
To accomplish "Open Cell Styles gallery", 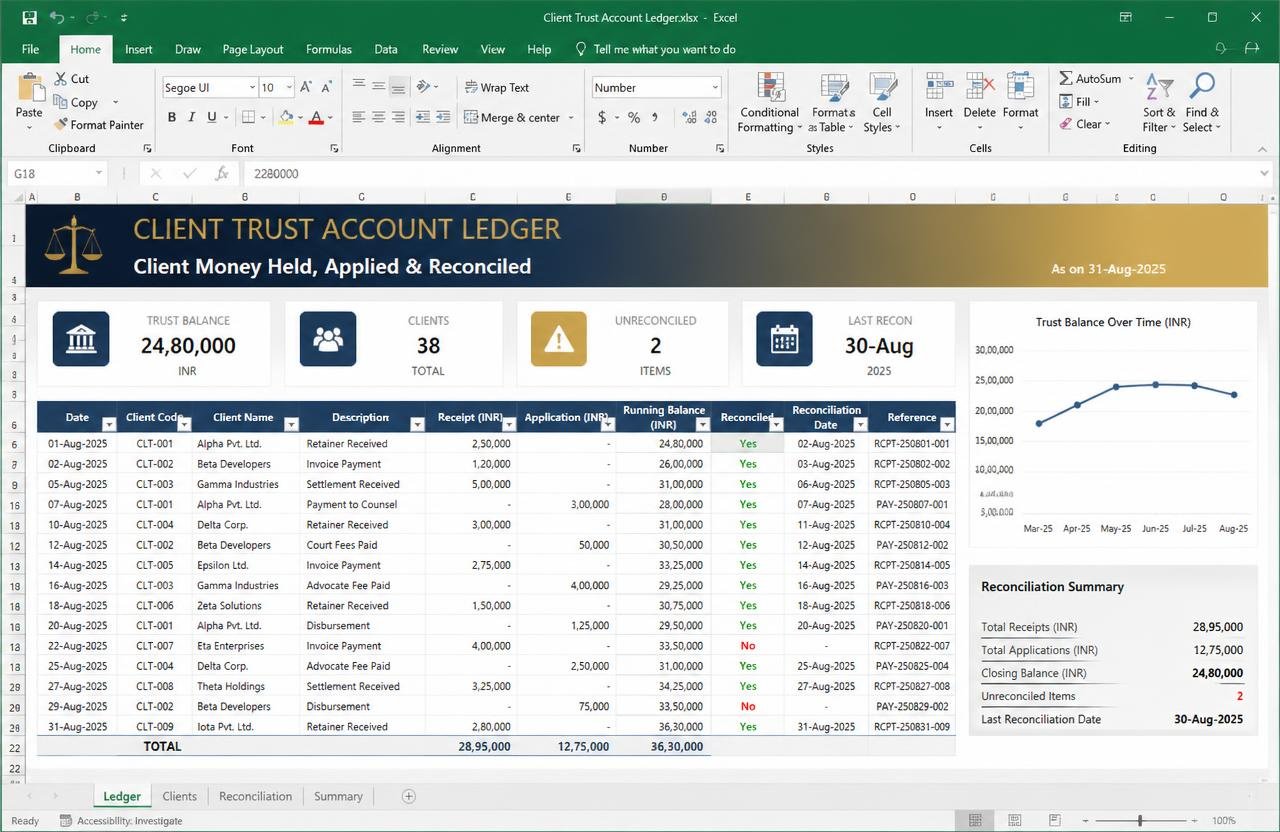I will [x=882, y=102].
